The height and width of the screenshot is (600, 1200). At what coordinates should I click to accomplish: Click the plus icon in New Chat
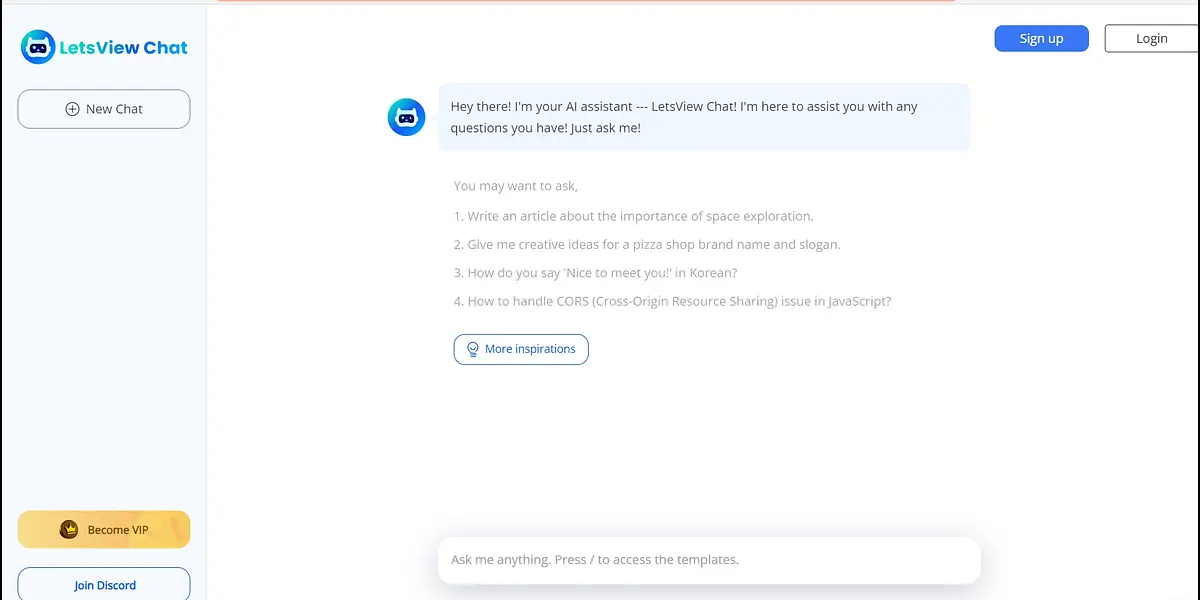[x=72, y=109]
